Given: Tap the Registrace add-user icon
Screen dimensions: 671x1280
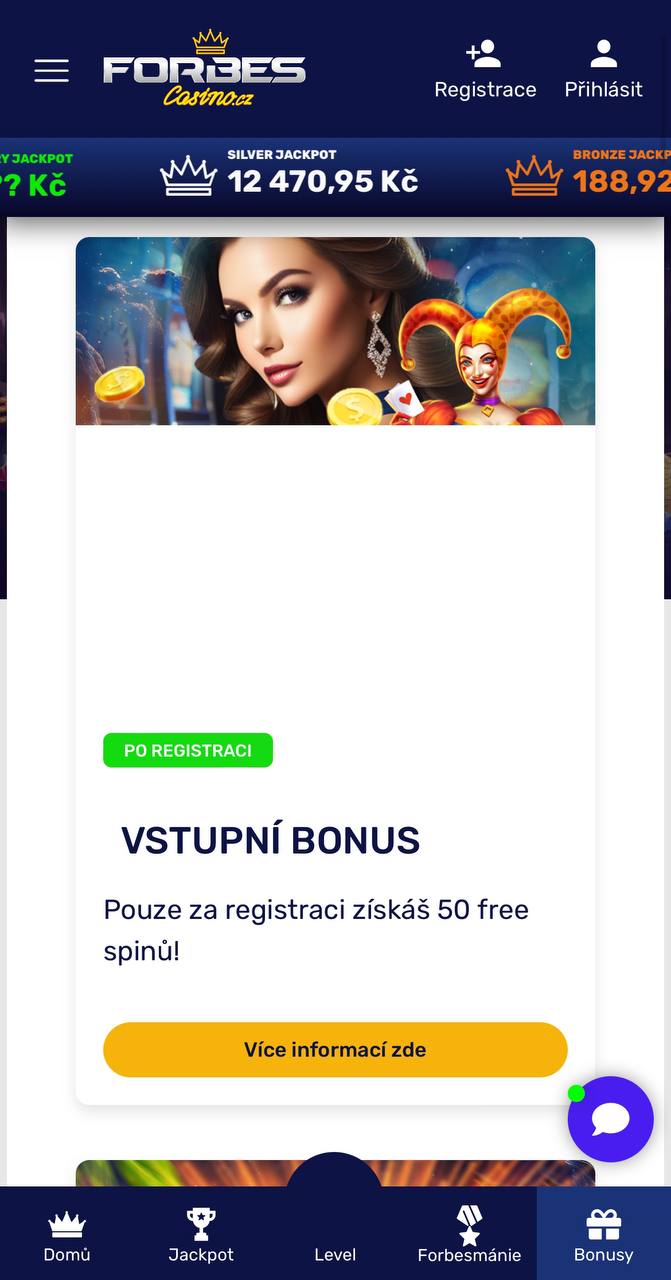Looking at the screenshot, I should click(x=484, y=53).
